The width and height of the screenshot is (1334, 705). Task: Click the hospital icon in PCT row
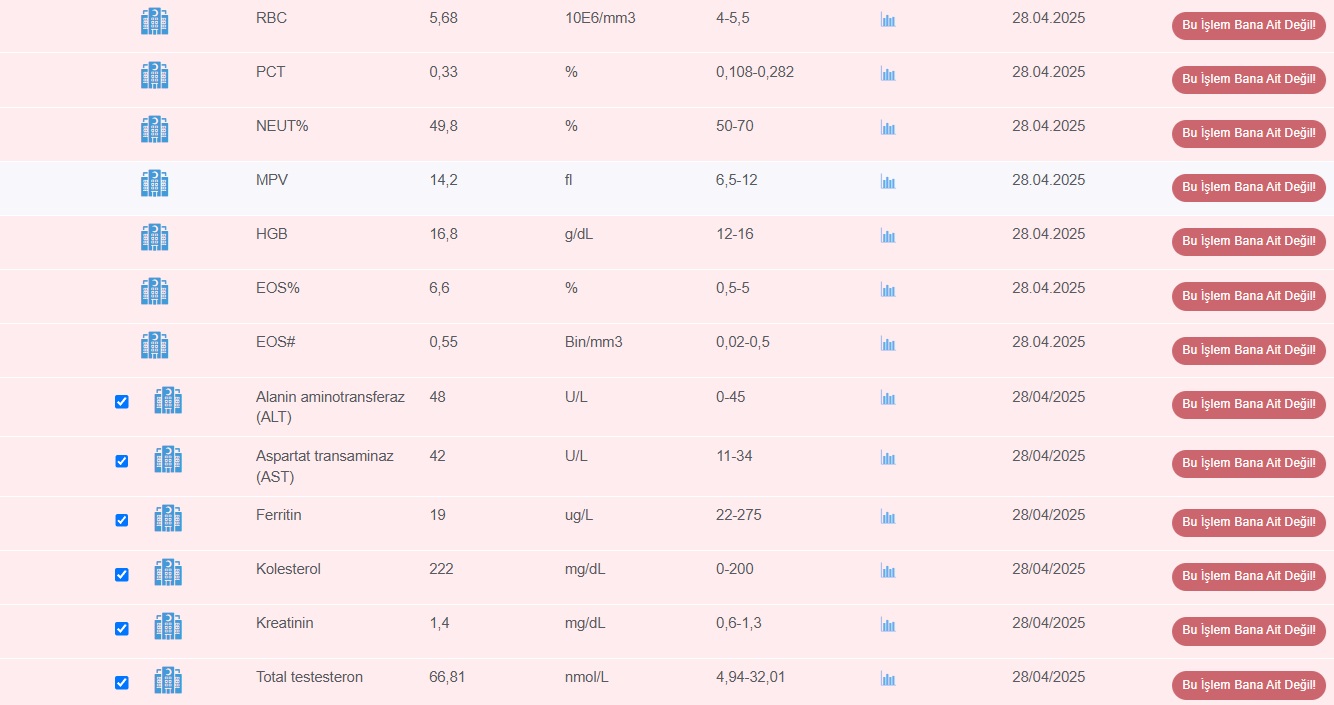(155, 75)
